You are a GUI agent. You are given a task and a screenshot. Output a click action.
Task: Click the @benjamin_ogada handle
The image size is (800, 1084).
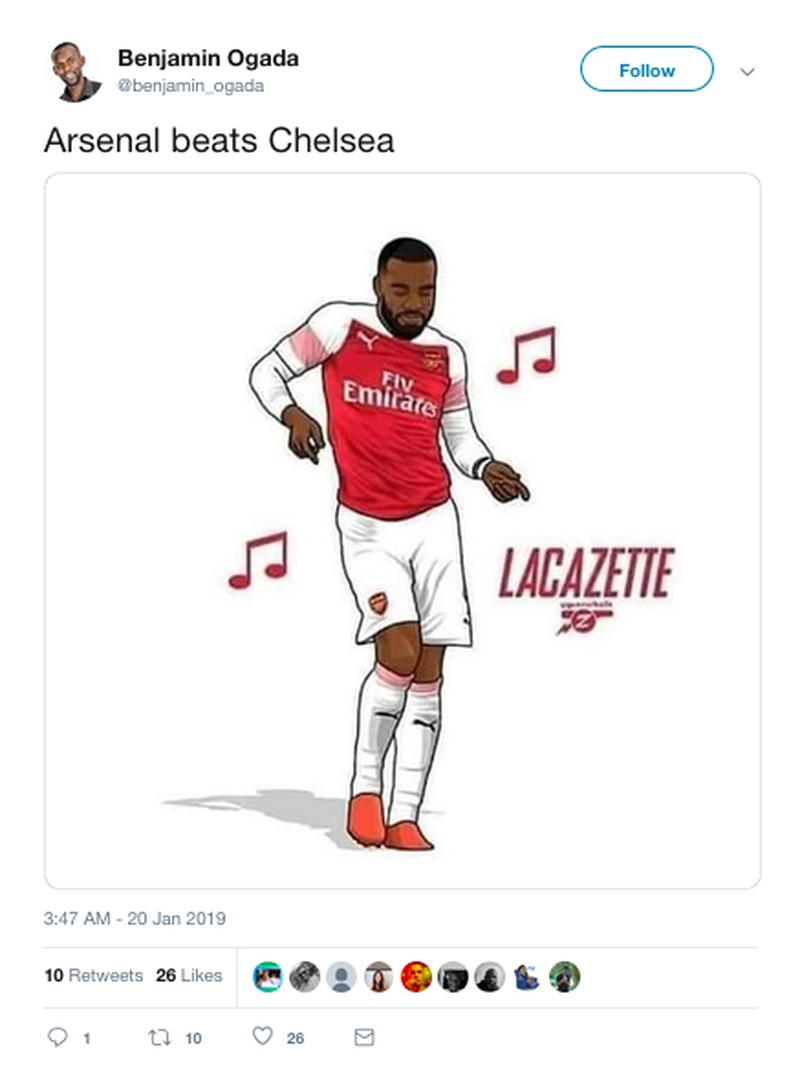coord(191,86)
